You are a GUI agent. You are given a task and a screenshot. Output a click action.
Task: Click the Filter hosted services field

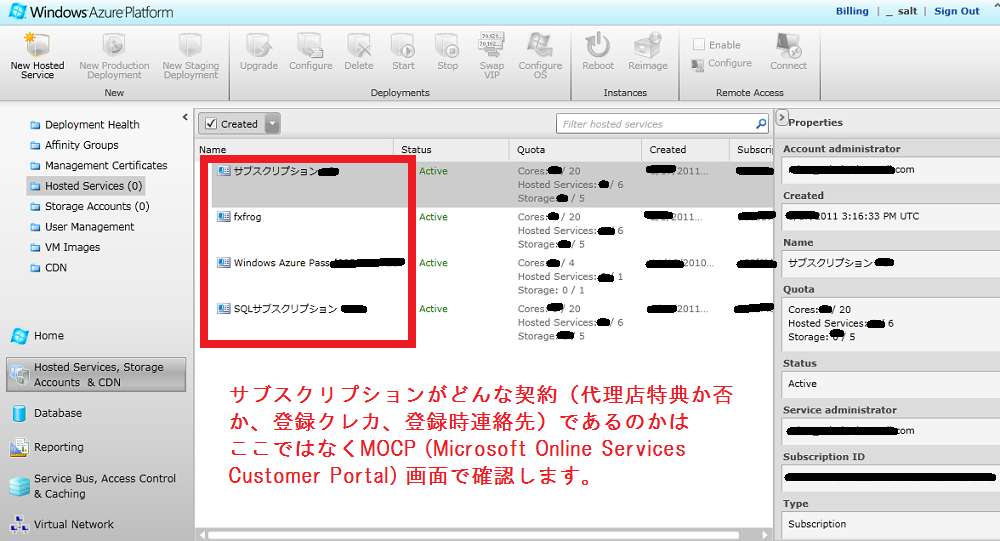point(655,124)
